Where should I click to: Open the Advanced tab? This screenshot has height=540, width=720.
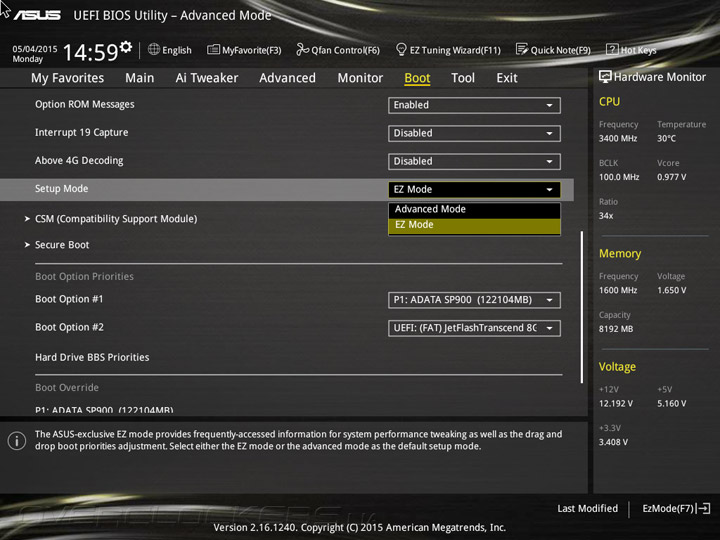coord(287,78)
